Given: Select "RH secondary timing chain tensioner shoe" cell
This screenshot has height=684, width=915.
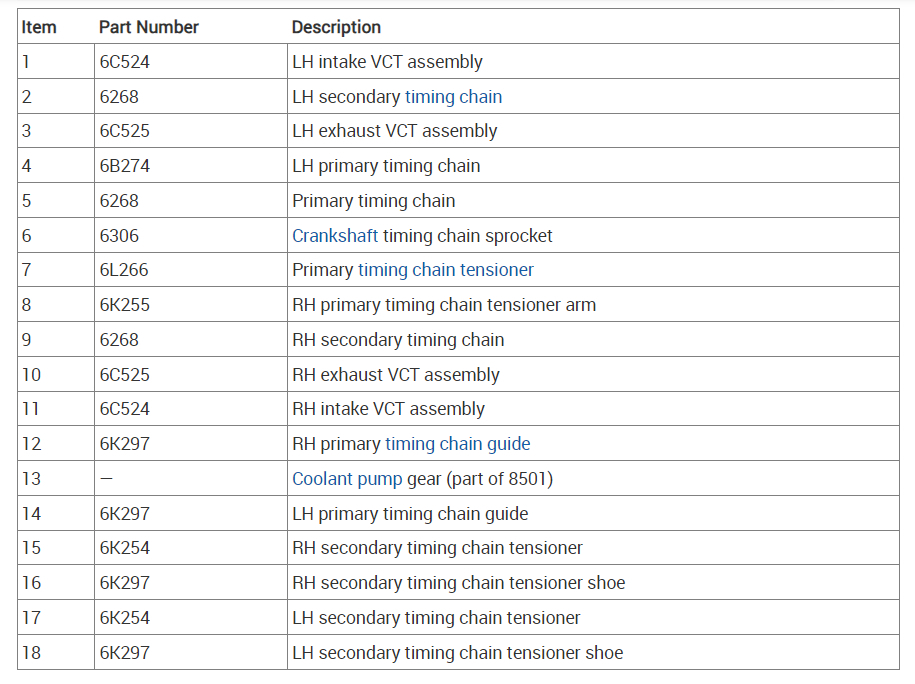Looking at the screenshot, I should click(458, 583).
